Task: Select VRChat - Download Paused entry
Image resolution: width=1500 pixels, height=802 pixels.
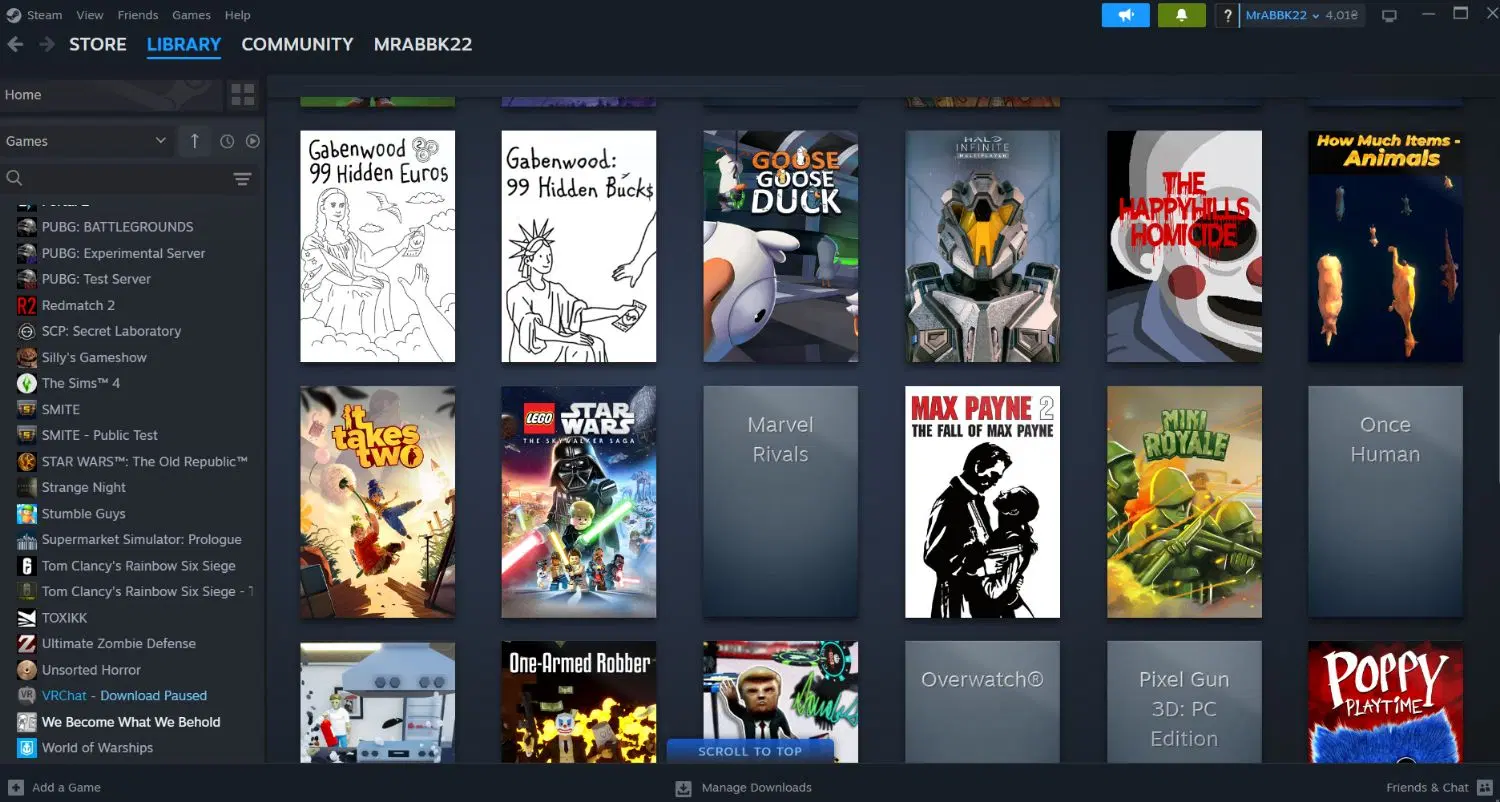Action: [124, 695]
